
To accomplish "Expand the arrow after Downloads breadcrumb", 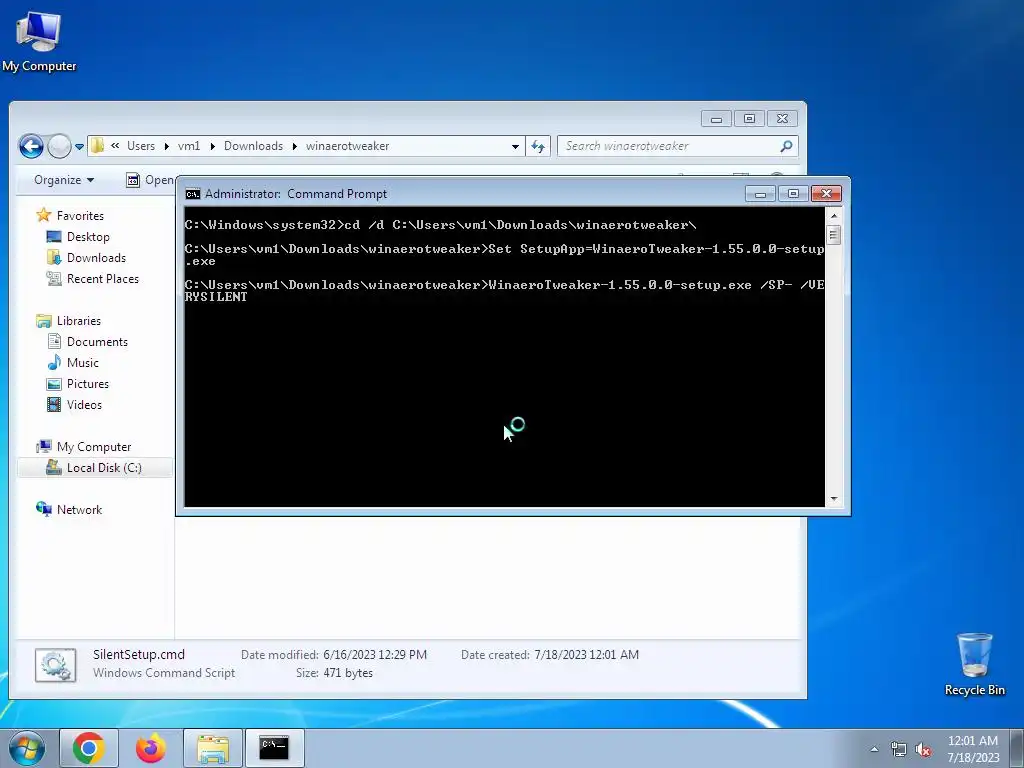I will coord(295,146).
